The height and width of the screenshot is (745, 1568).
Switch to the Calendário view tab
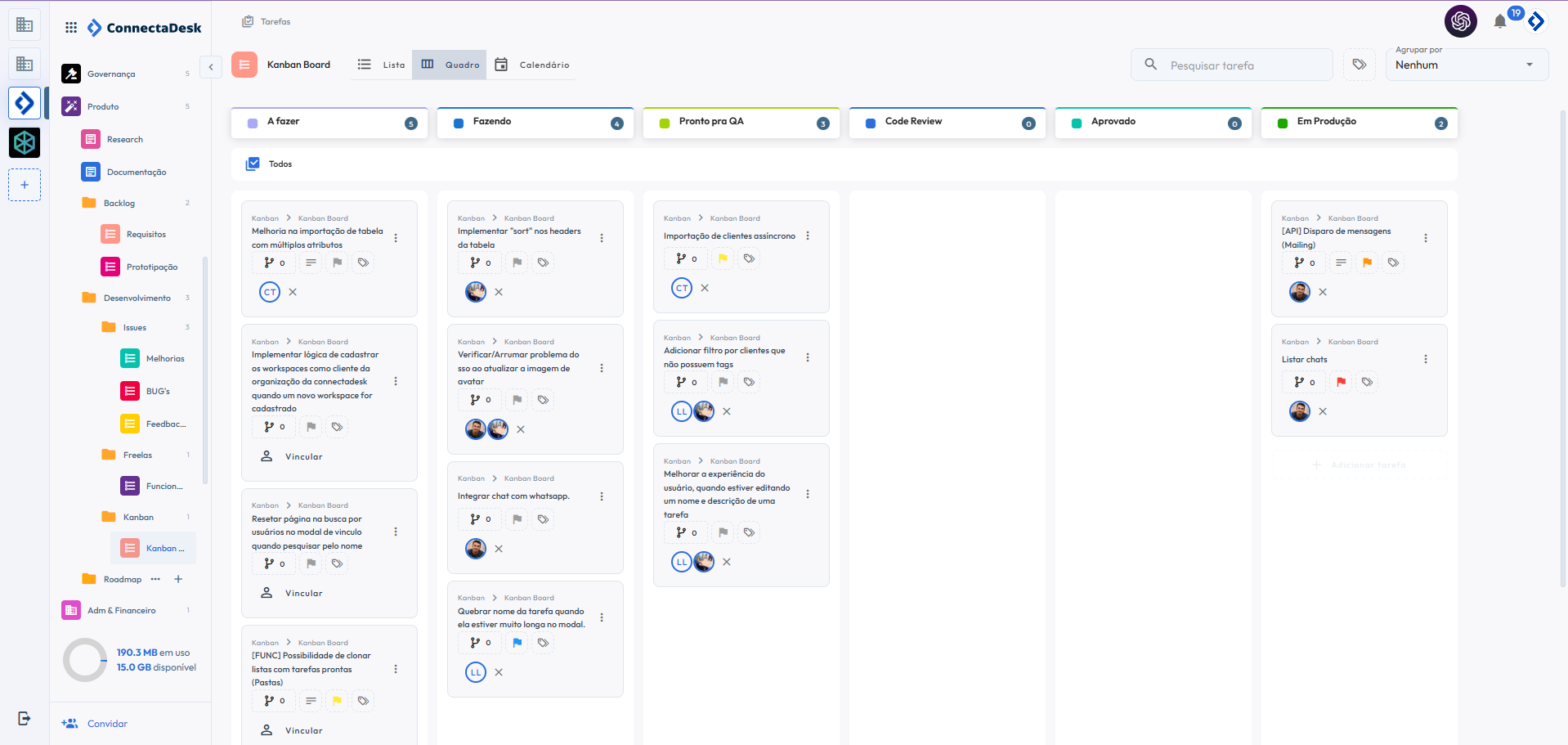point(532,65)
